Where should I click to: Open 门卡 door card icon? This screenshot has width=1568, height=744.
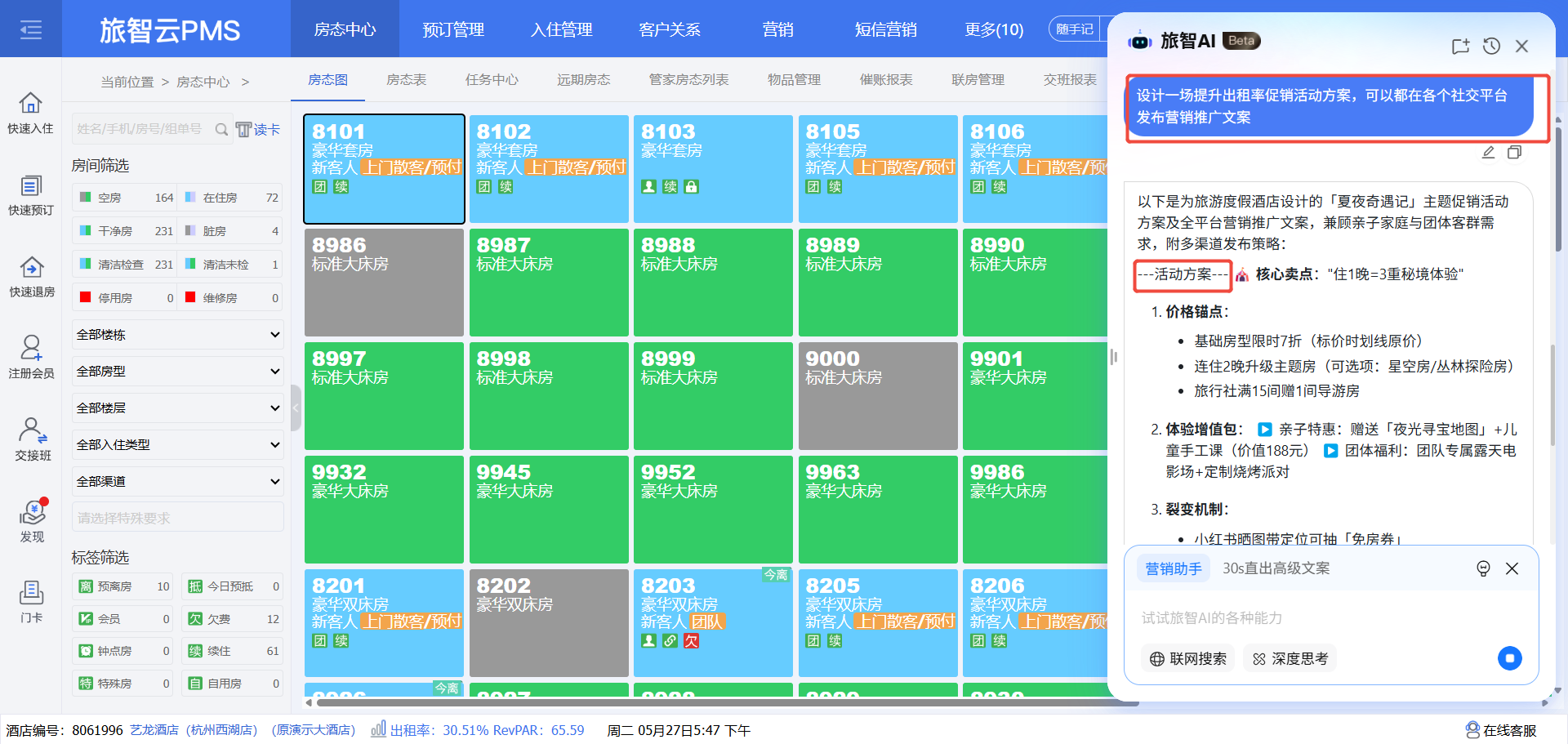31,603
